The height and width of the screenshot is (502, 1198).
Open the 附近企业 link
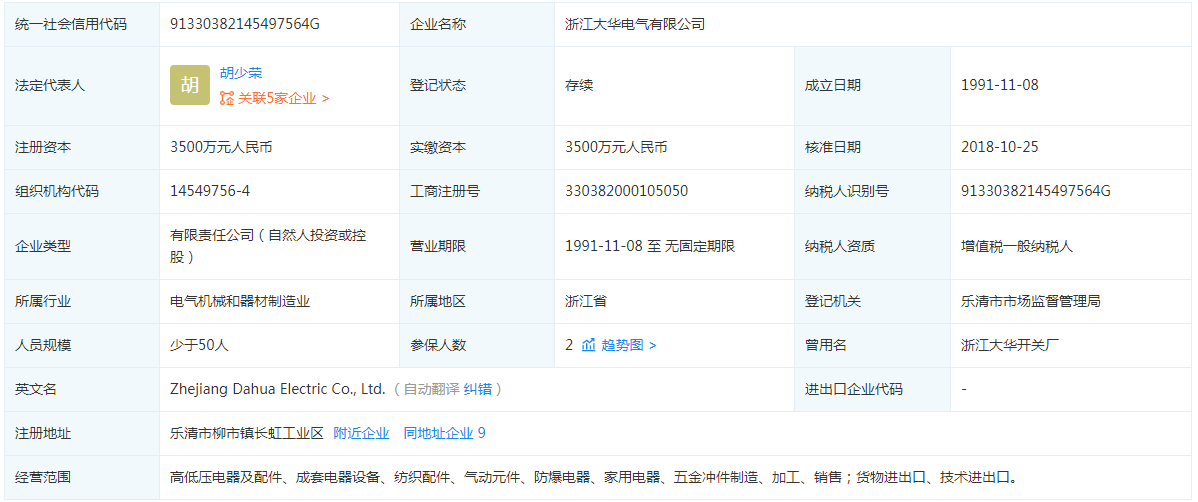tap(361, 433)
